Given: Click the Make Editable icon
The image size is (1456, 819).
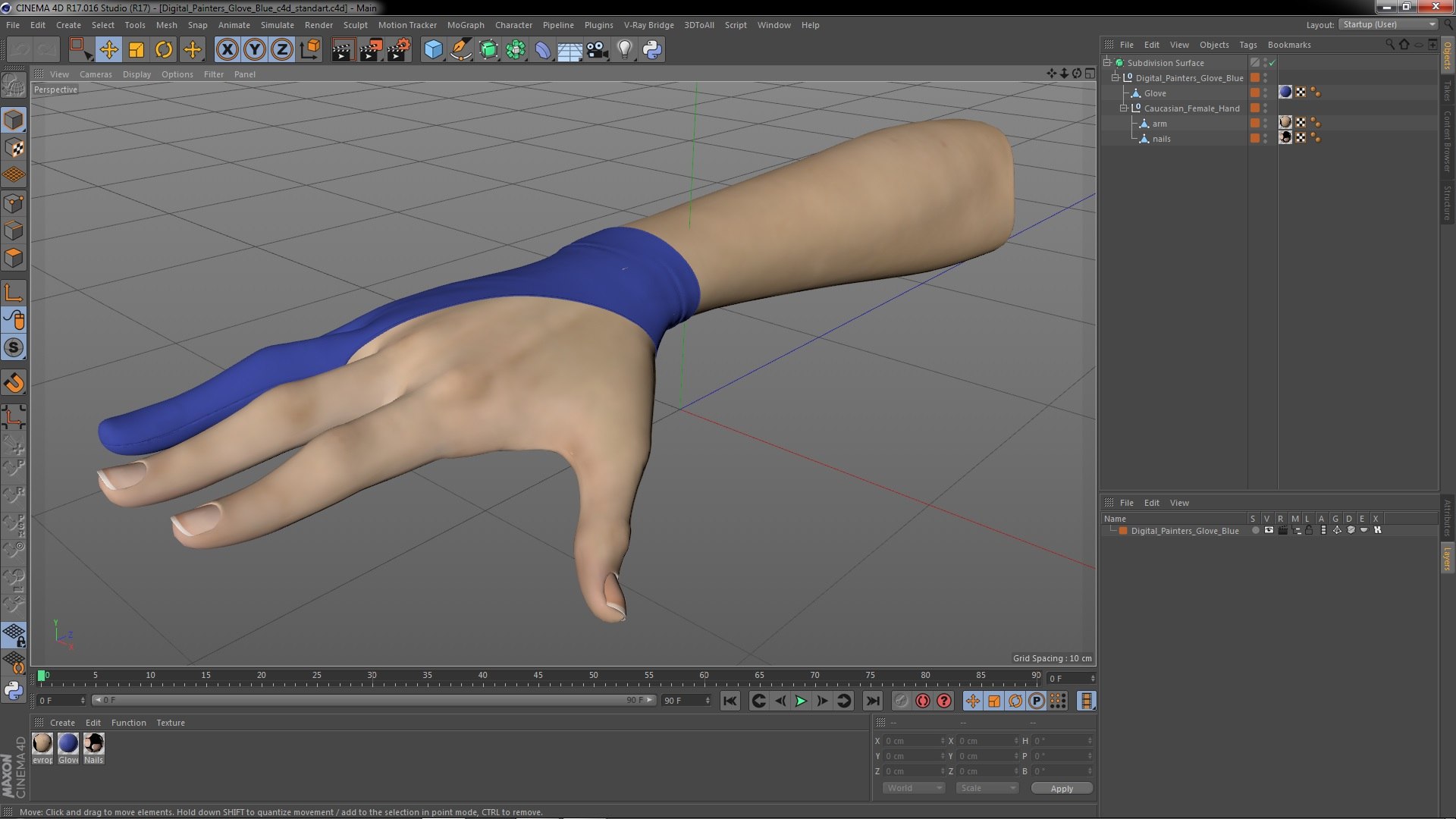Looking at the screenshot, I should (x=14, y=85).
